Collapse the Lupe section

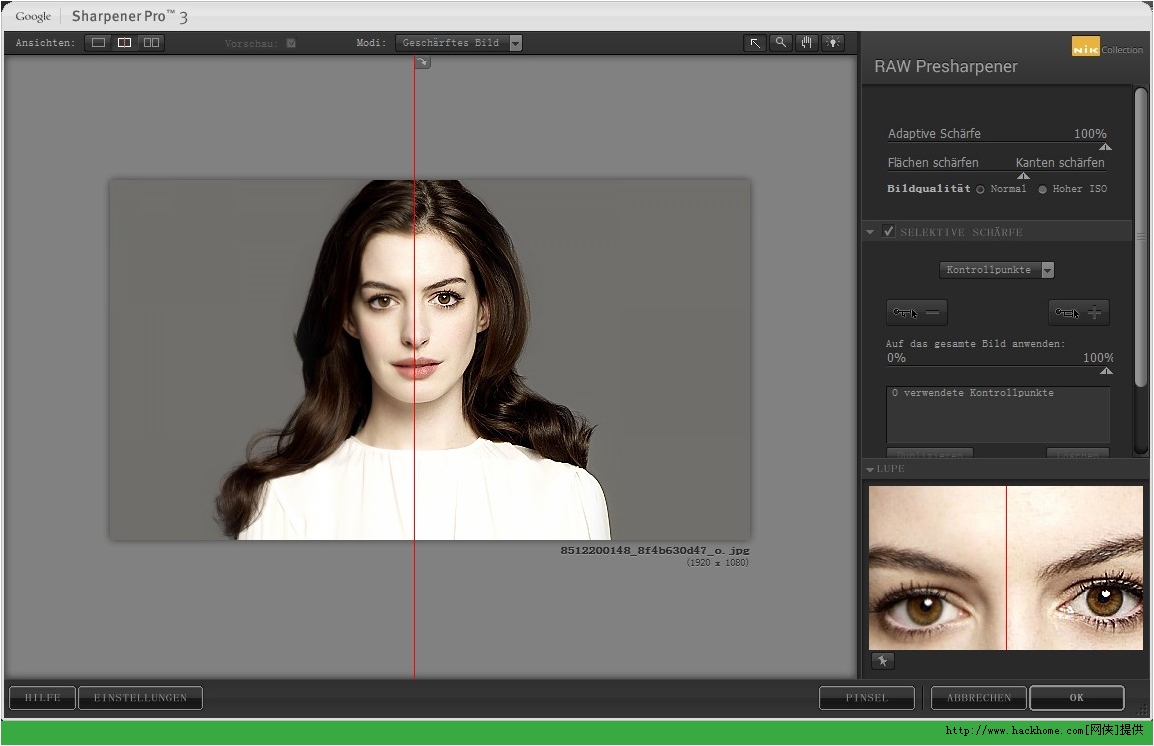coord(871,469)
